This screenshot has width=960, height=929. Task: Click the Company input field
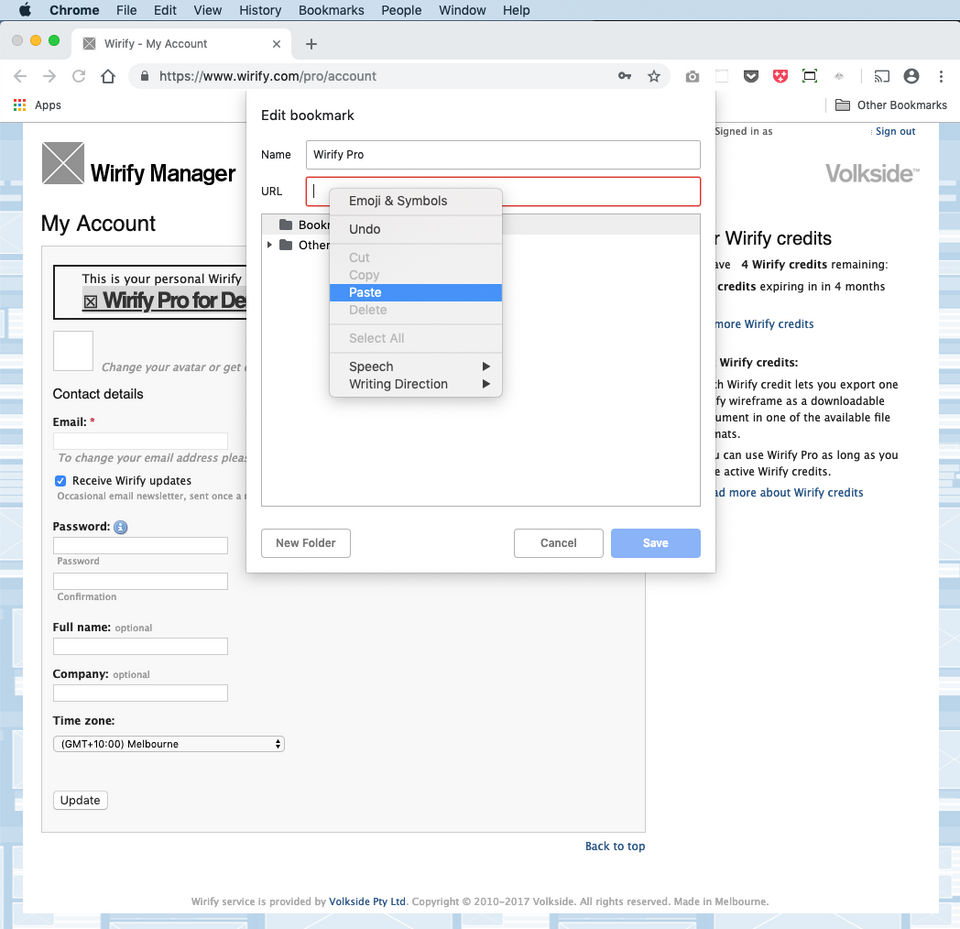[140, 693]
